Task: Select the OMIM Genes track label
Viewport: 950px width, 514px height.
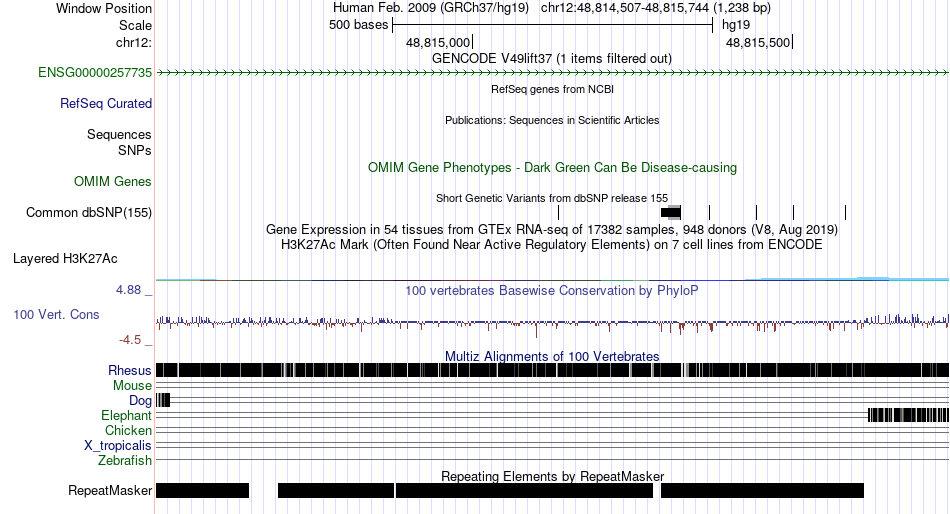Action: coord(113,181)
